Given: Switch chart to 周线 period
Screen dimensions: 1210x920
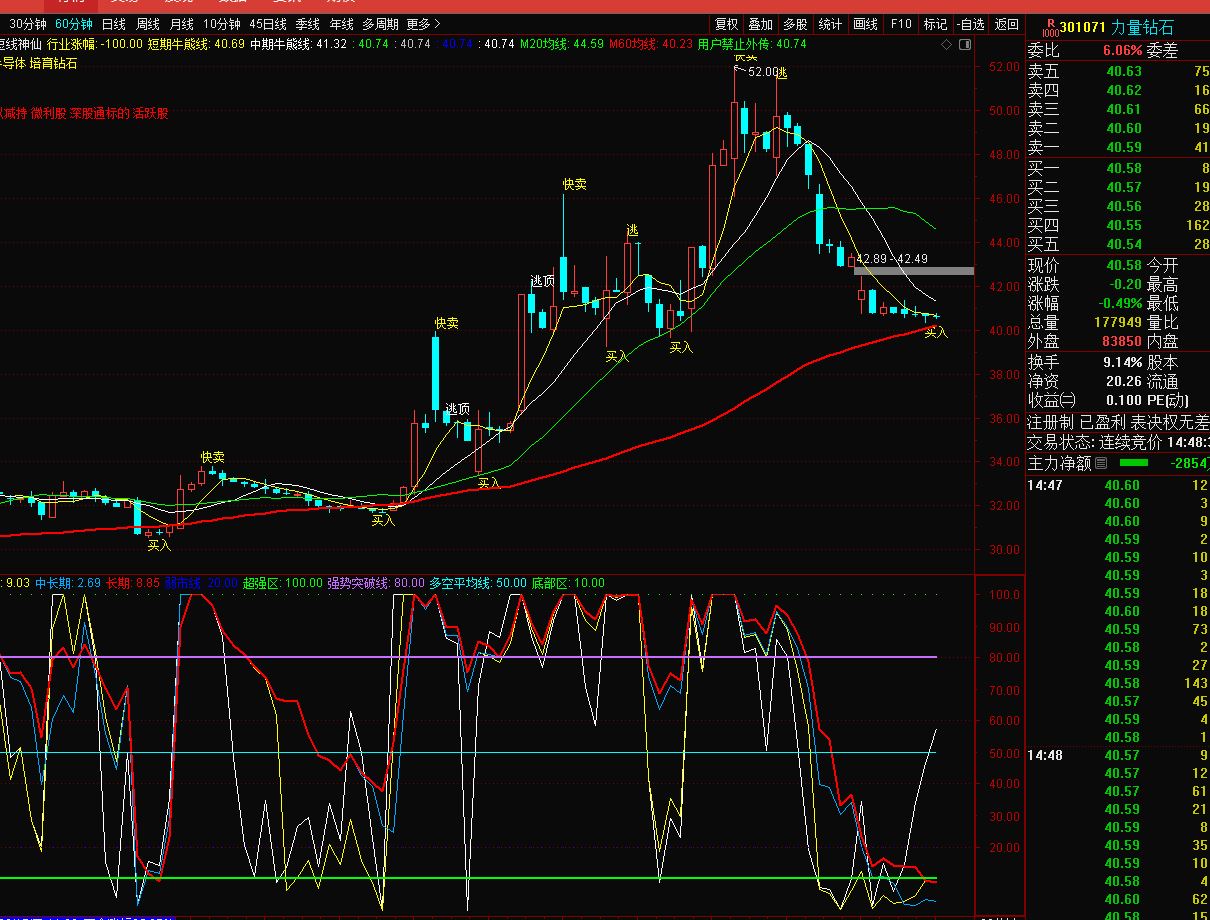Looking at the screenshot, I should click(148, 24).
